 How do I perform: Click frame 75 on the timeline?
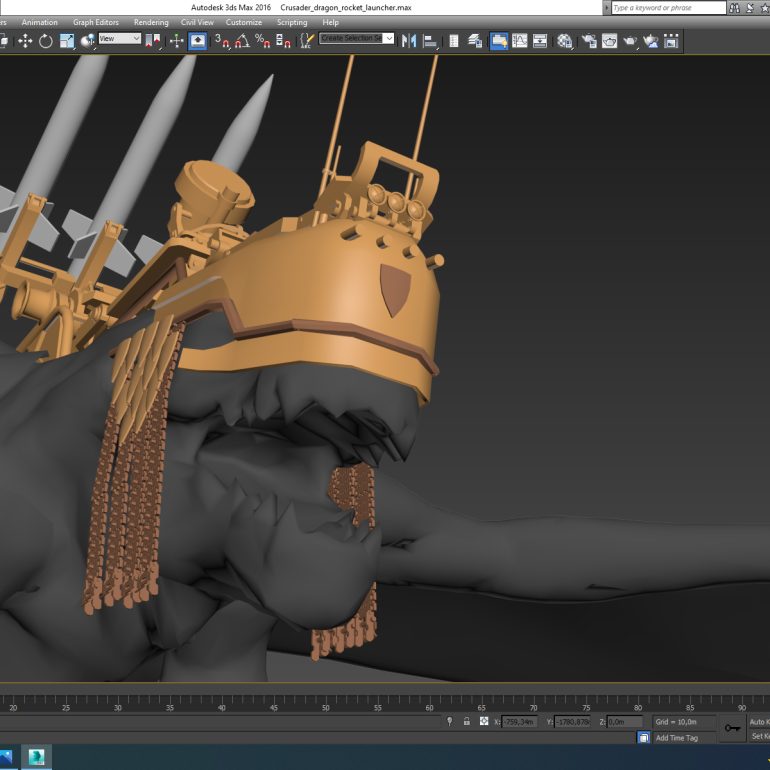tap(586, 707)
